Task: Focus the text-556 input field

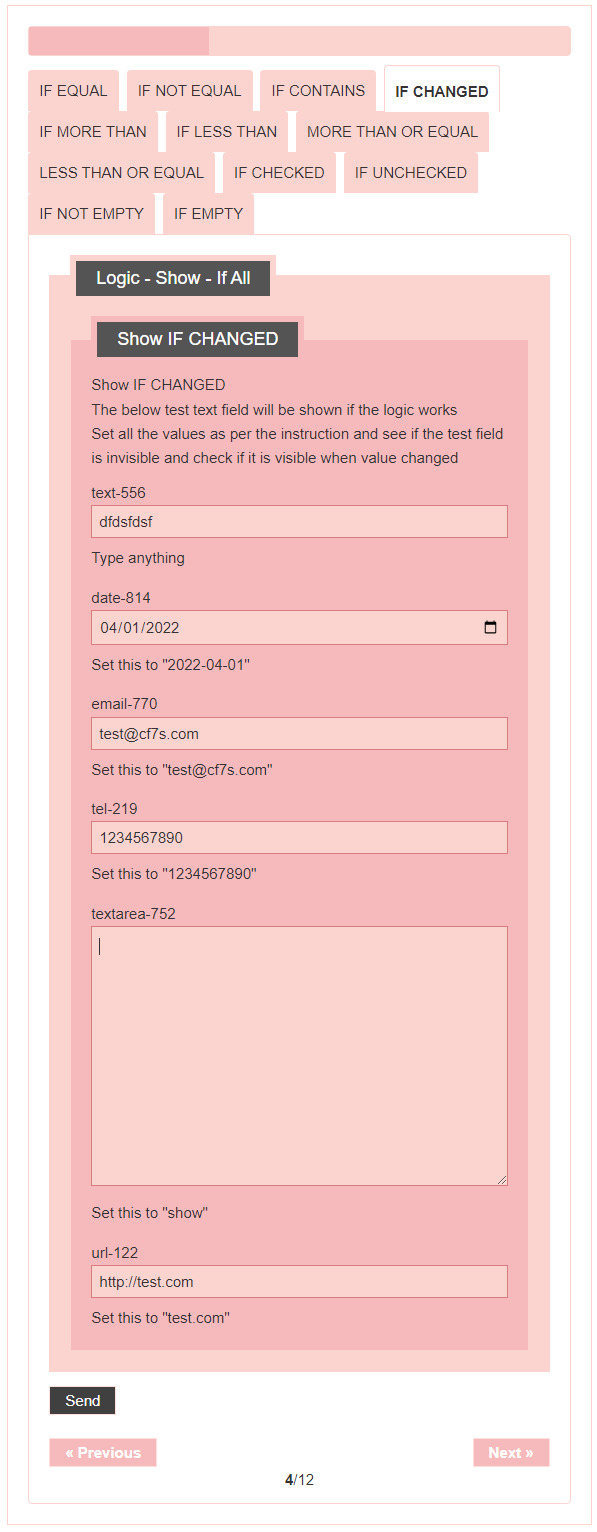Action: (x=299, y=521)
